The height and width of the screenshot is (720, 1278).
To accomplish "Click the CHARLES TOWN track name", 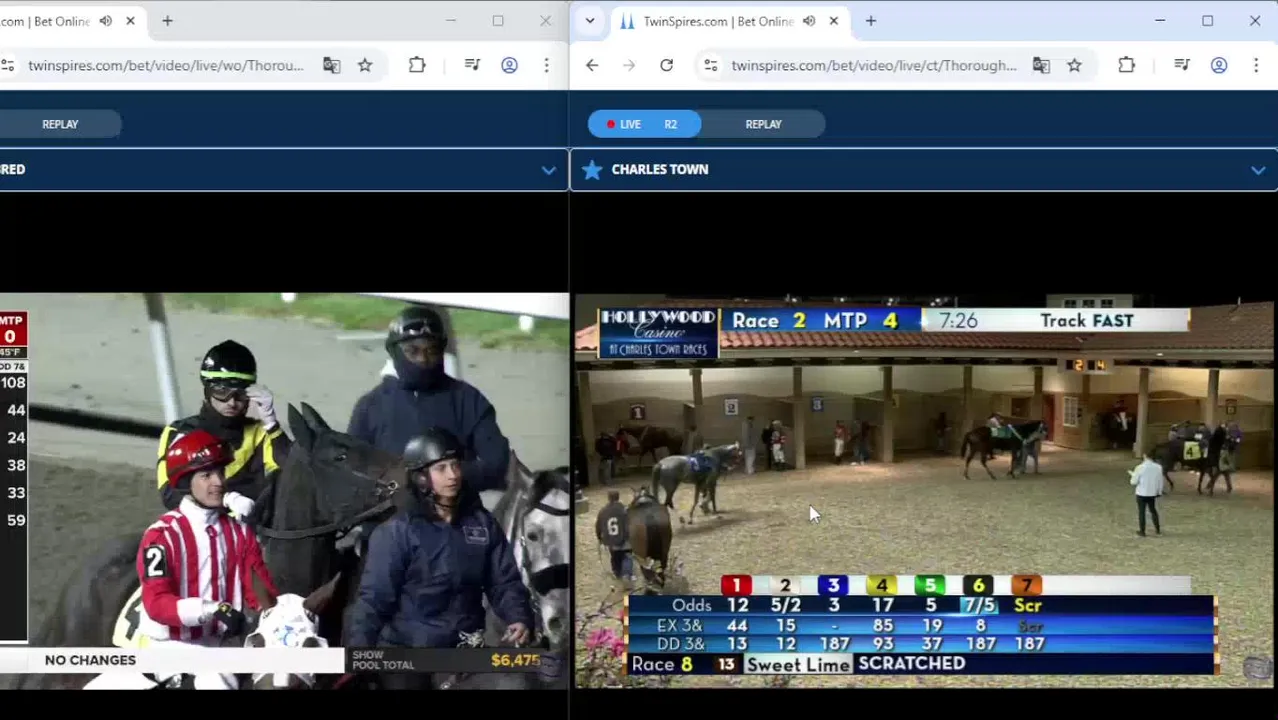I will (660, 170).
